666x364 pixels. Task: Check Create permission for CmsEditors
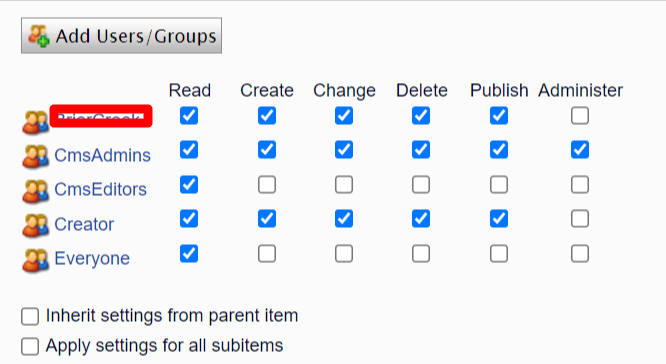pyautogui.click(x=267, y=184)
